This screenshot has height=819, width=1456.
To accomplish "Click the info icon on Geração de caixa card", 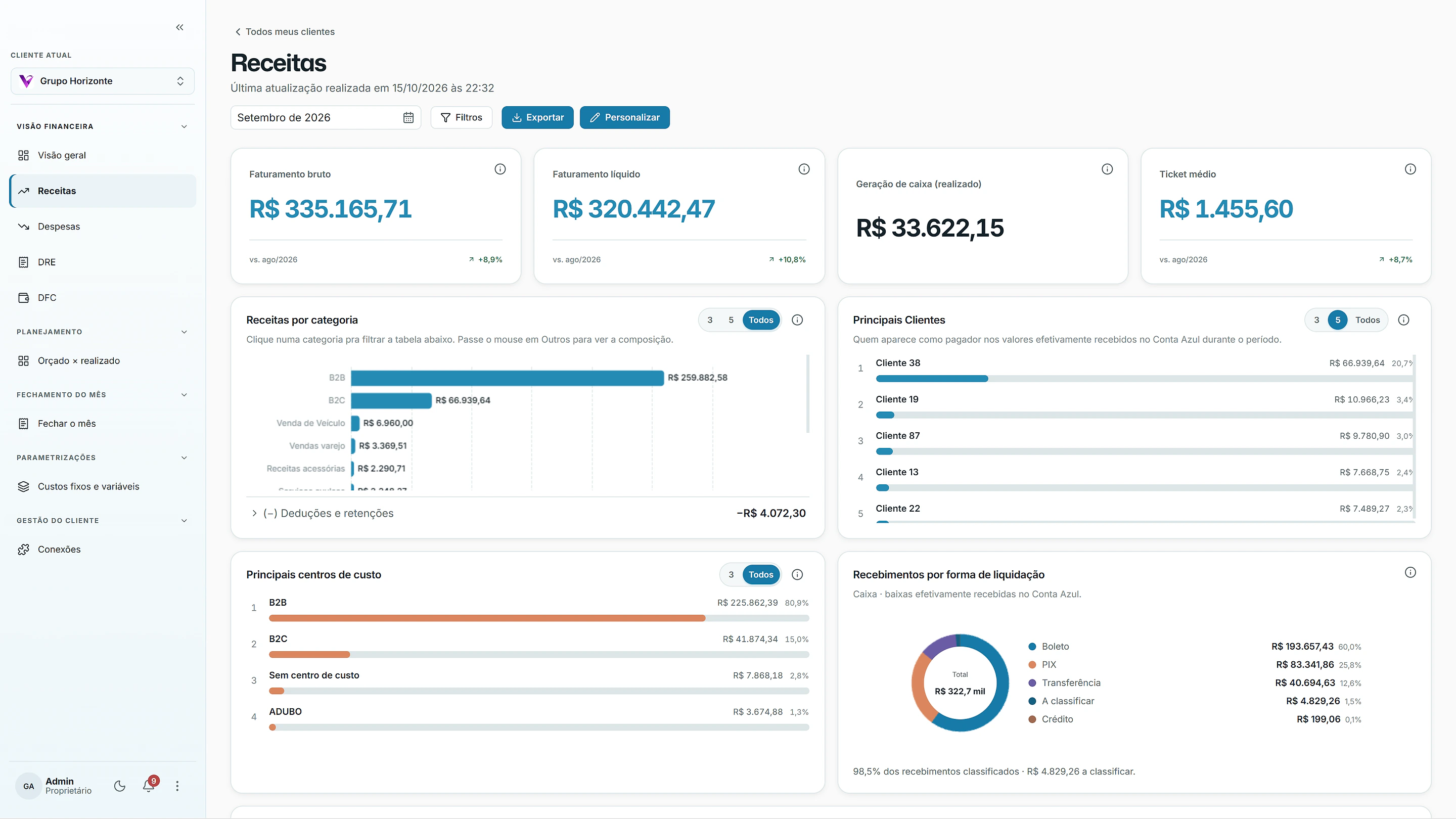I will [1107, 169].
